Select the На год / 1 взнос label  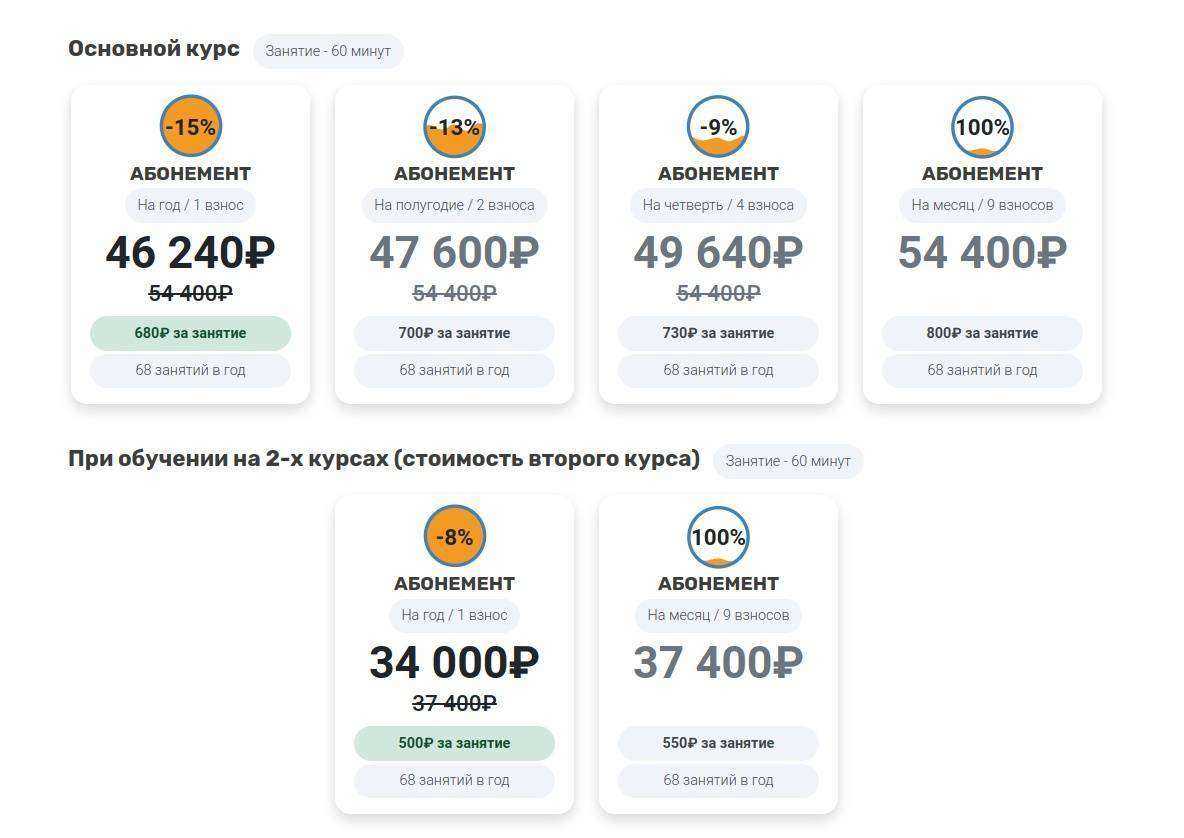coord(190,204)
